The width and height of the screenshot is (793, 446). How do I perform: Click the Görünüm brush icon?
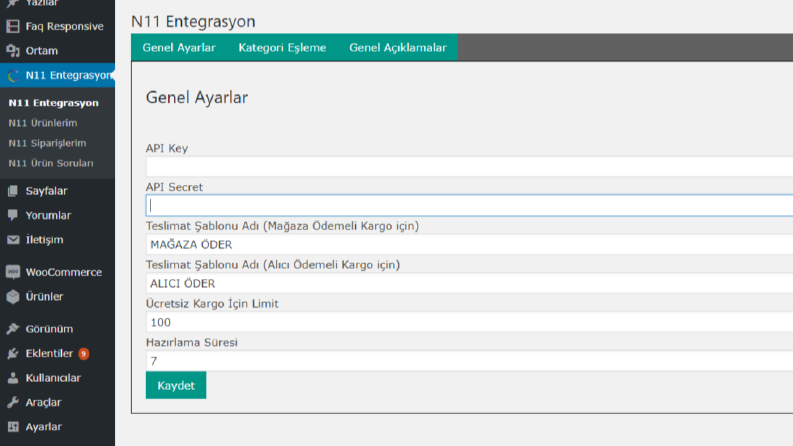[x=13, y=329]
